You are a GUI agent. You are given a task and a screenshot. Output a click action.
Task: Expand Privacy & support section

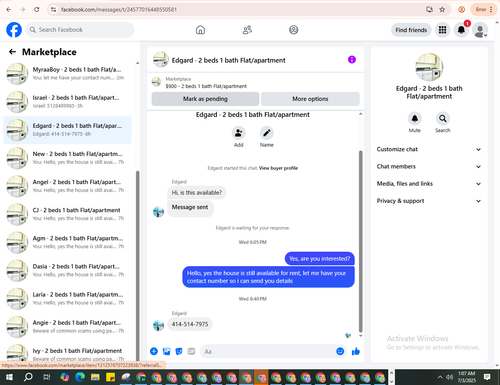pos(429,201)
